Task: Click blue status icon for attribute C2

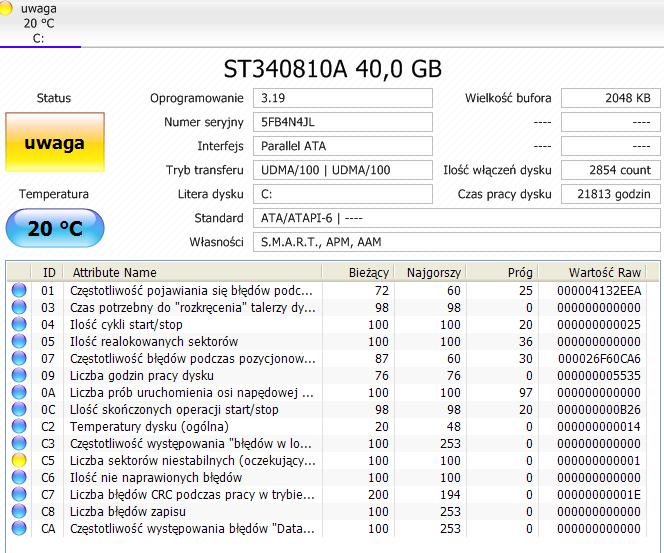Action: pyautogui.click(x=19, y=426)
